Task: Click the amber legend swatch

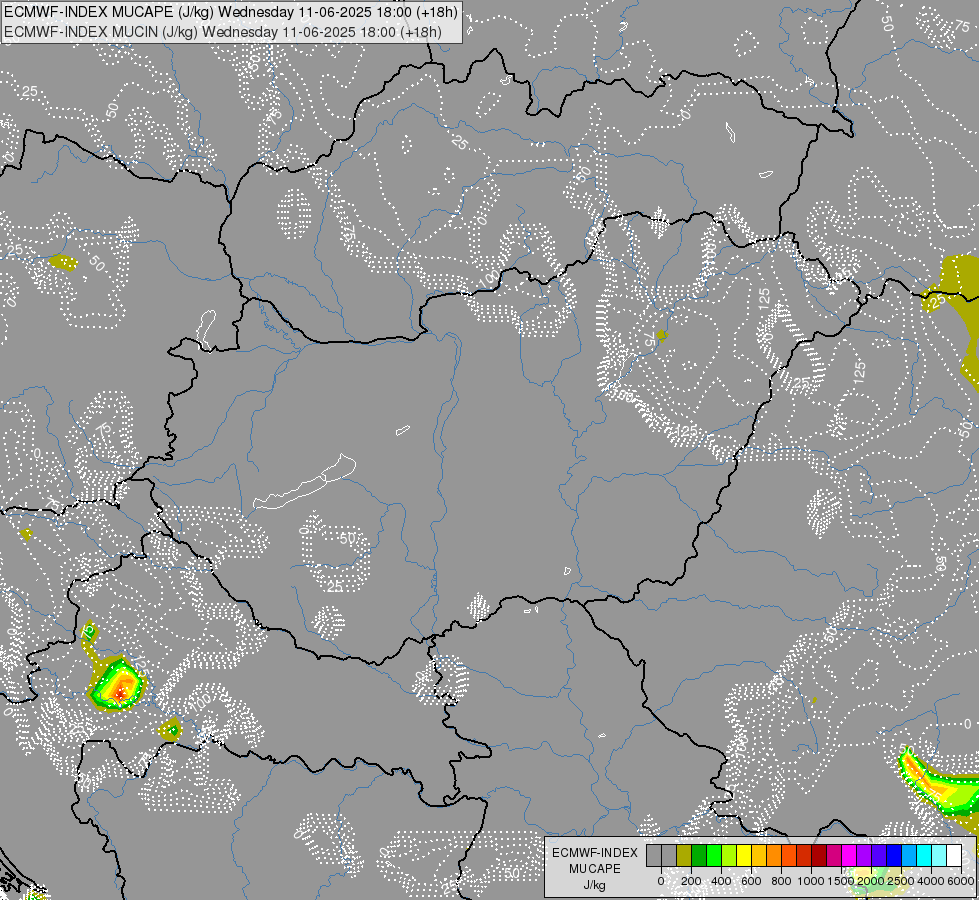Action: click(759, 856)
